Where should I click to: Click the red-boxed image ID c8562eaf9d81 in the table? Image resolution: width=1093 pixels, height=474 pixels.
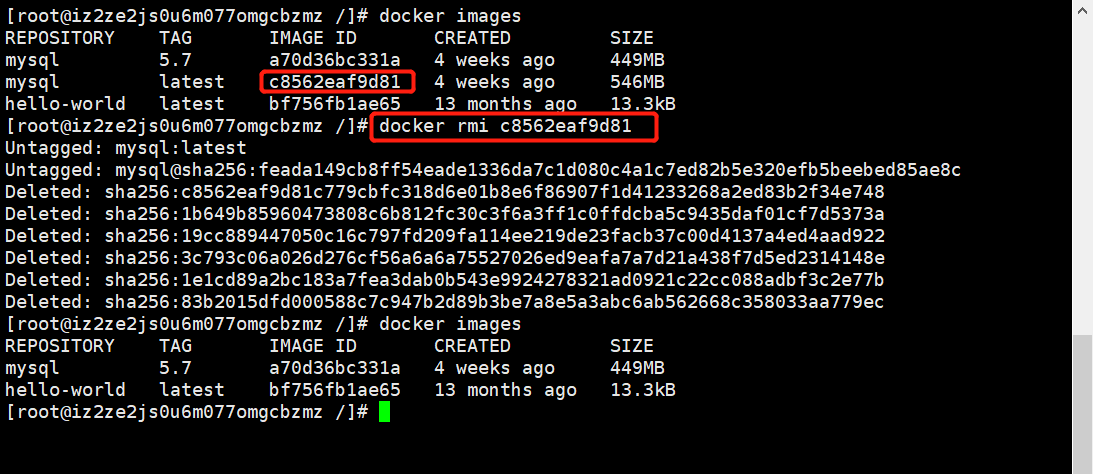[337, 82]
